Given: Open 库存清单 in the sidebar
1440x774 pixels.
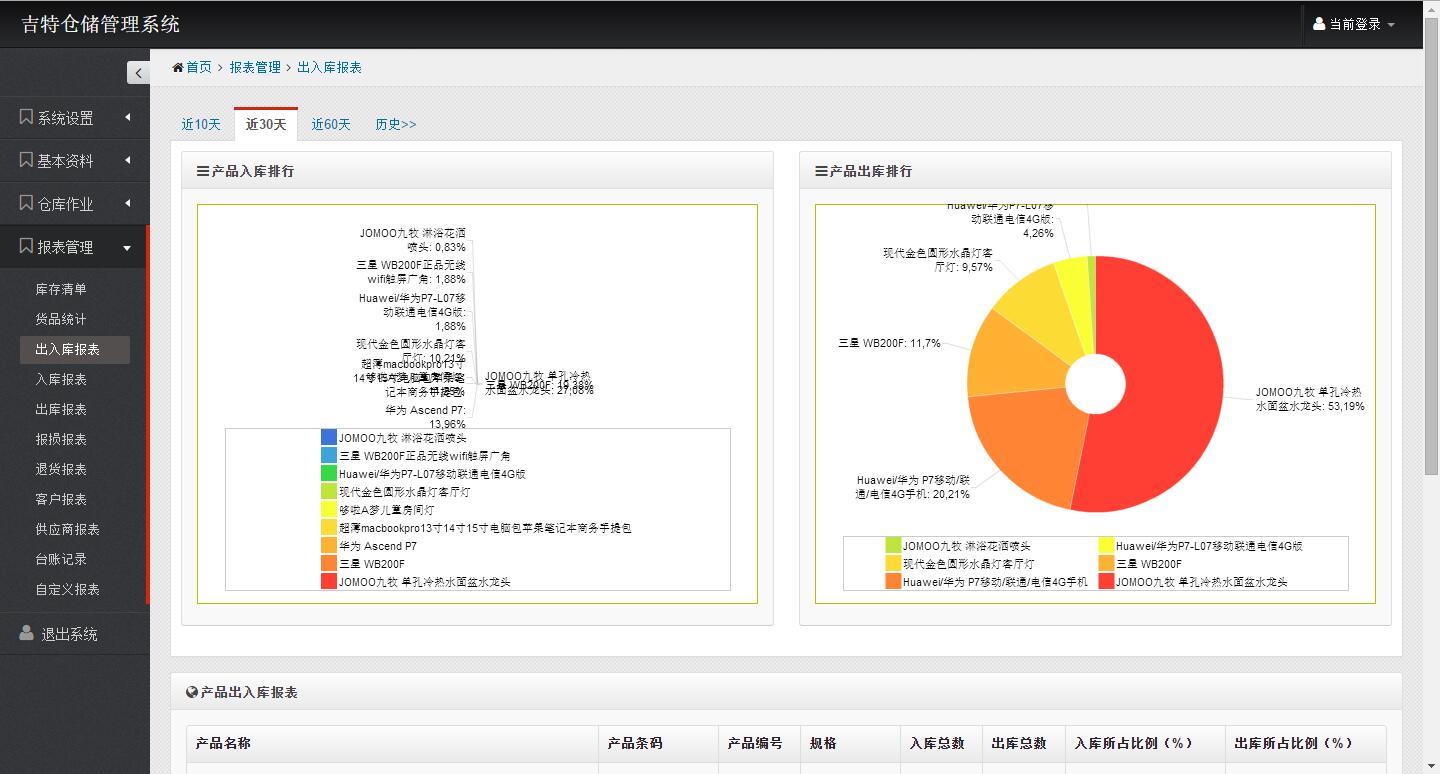Looking at the screenshot, I should click(x=61, y=289).
